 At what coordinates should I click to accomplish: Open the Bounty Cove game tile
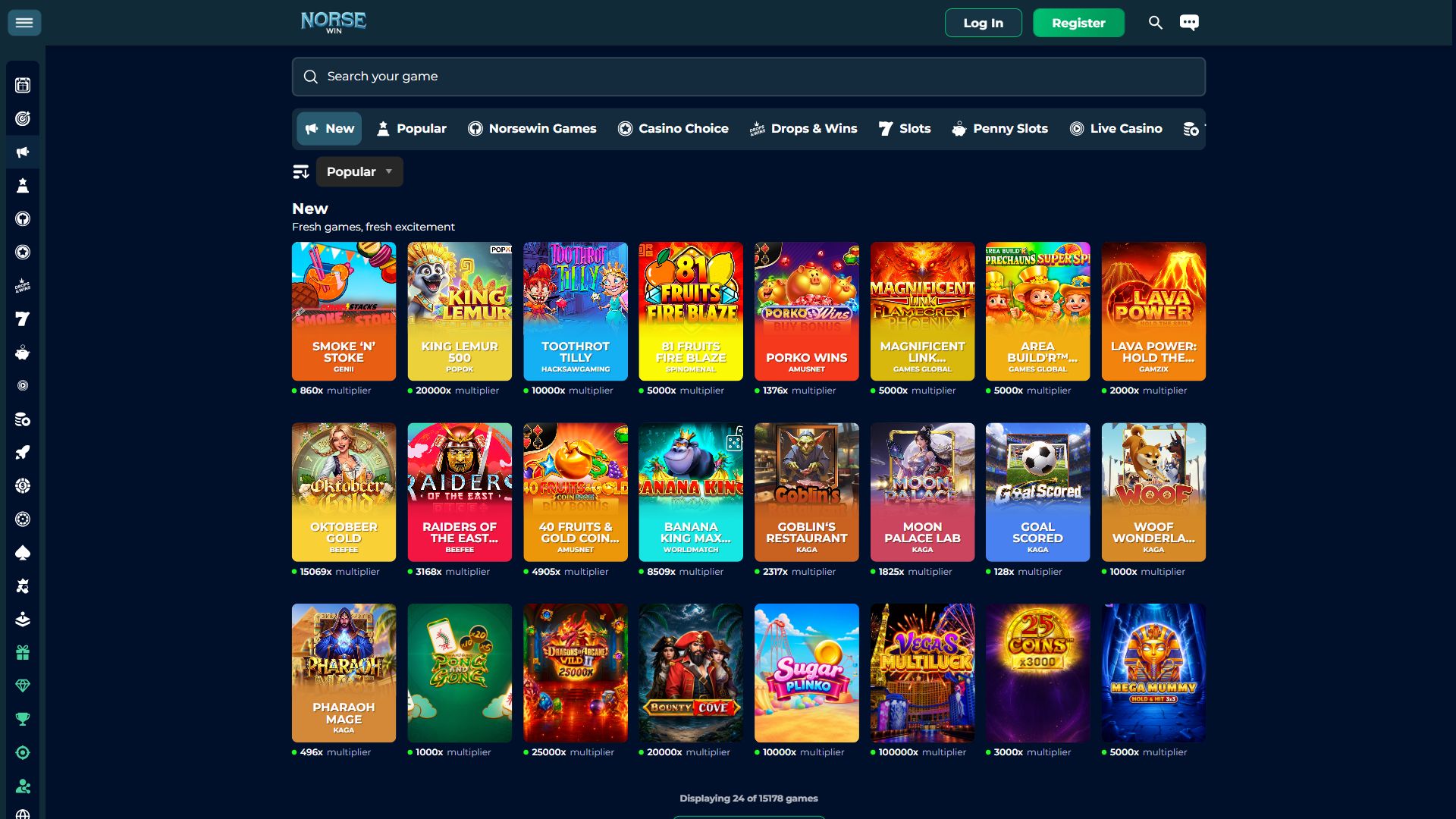tap(691, 673)
